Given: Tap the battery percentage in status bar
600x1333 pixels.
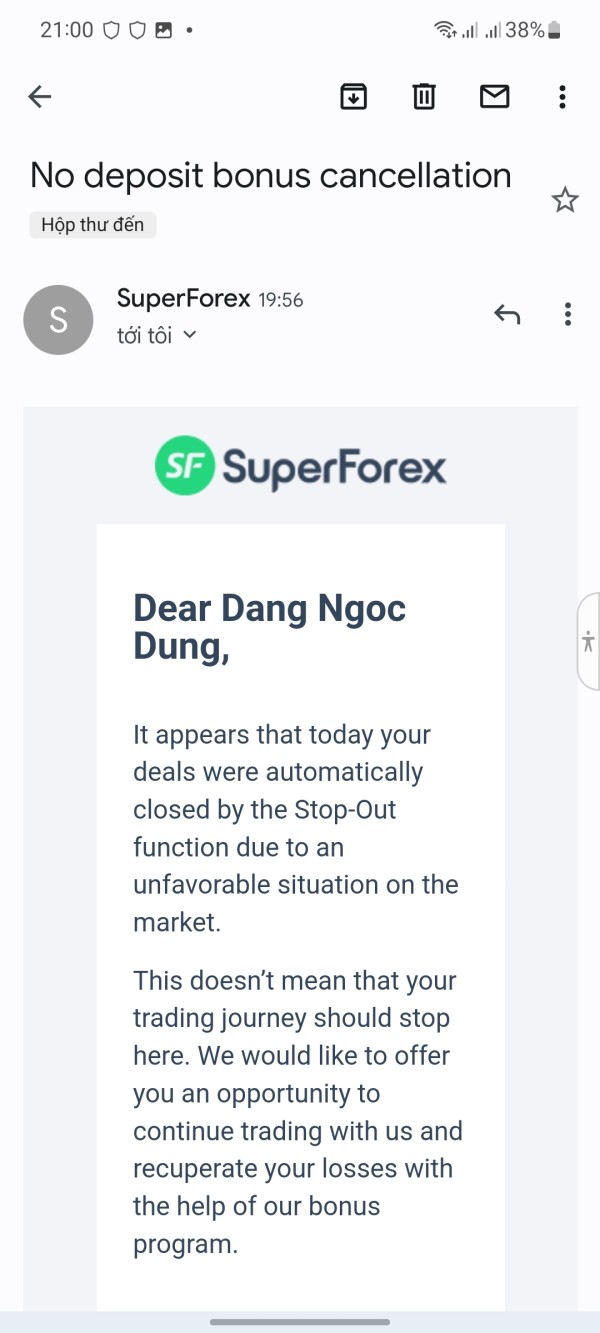Looking at the screenshot, I should click(524, 30).
